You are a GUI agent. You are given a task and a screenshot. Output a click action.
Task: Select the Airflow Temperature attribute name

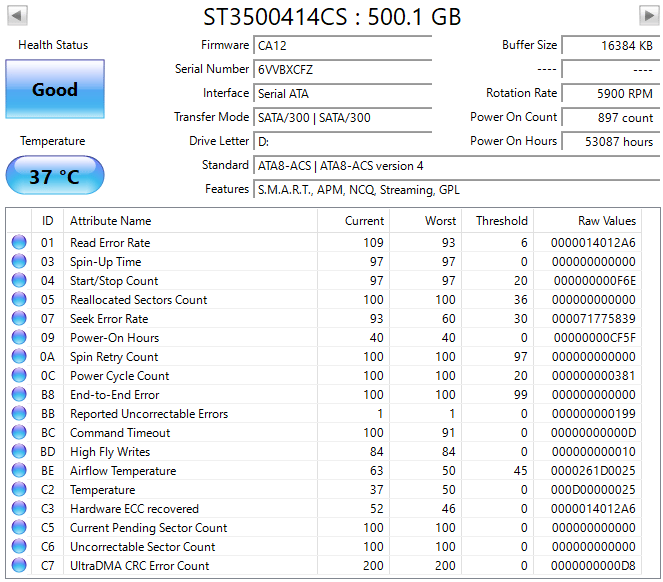tap(123, 471)
